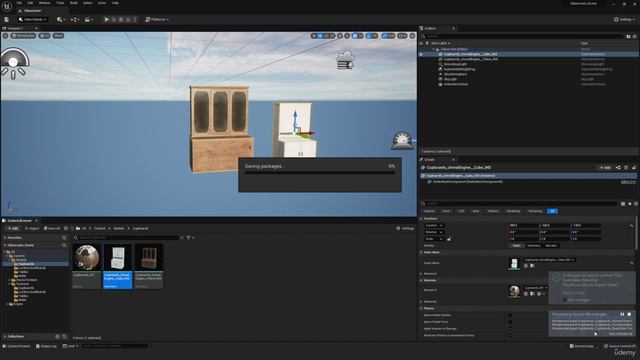Click the Import button in Content Browser

(32, 229)
